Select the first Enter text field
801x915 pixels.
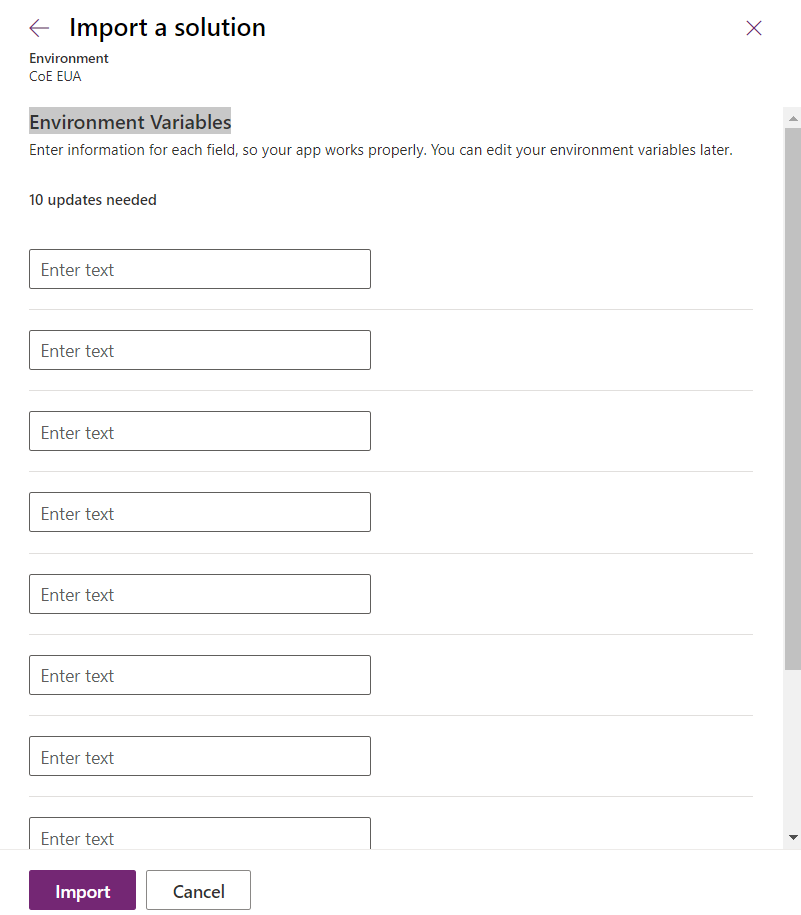199,268
